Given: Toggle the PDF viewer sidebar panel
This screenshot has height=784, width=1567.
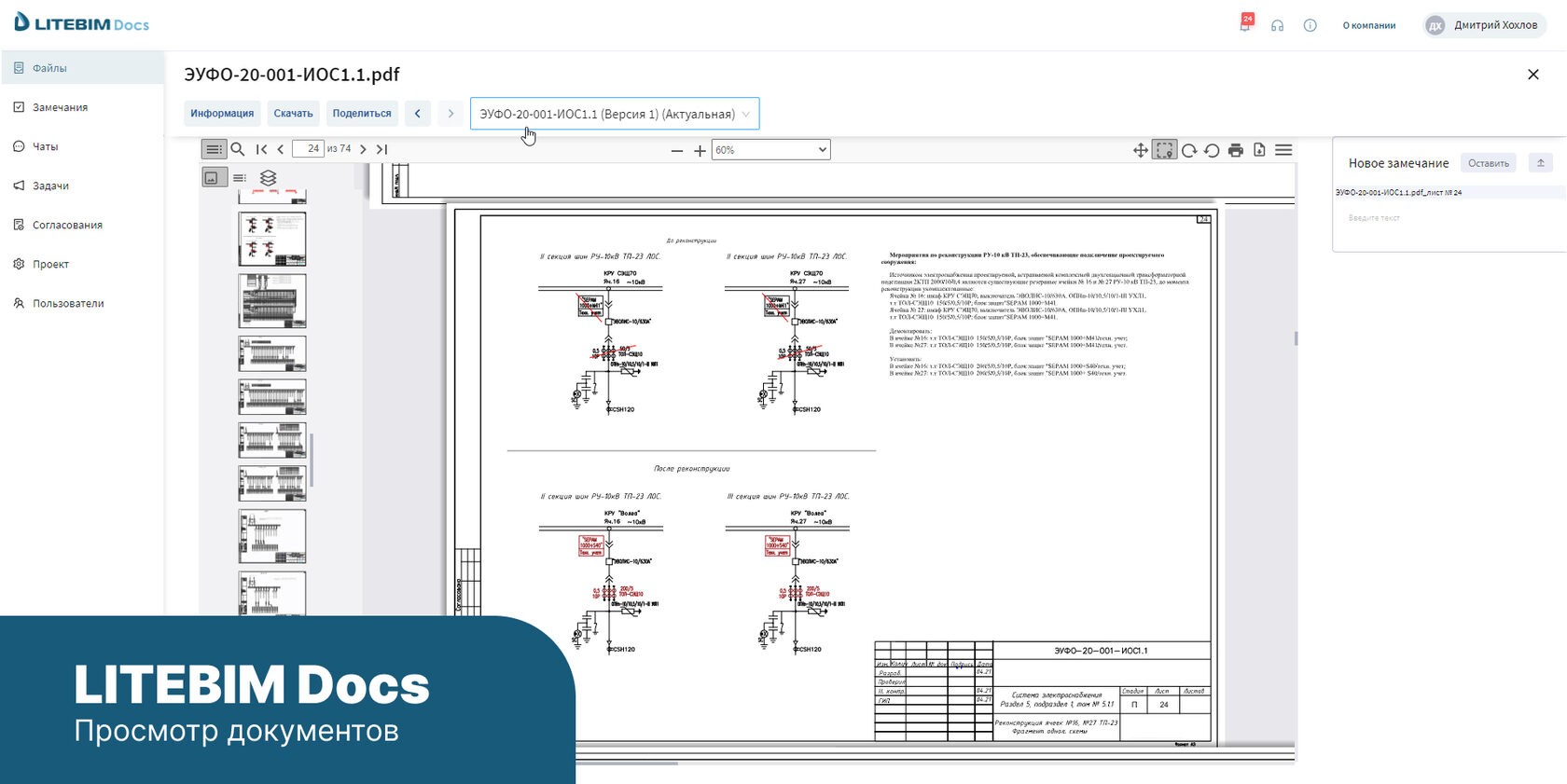Looking at the screenshot, I should point(214,149).
